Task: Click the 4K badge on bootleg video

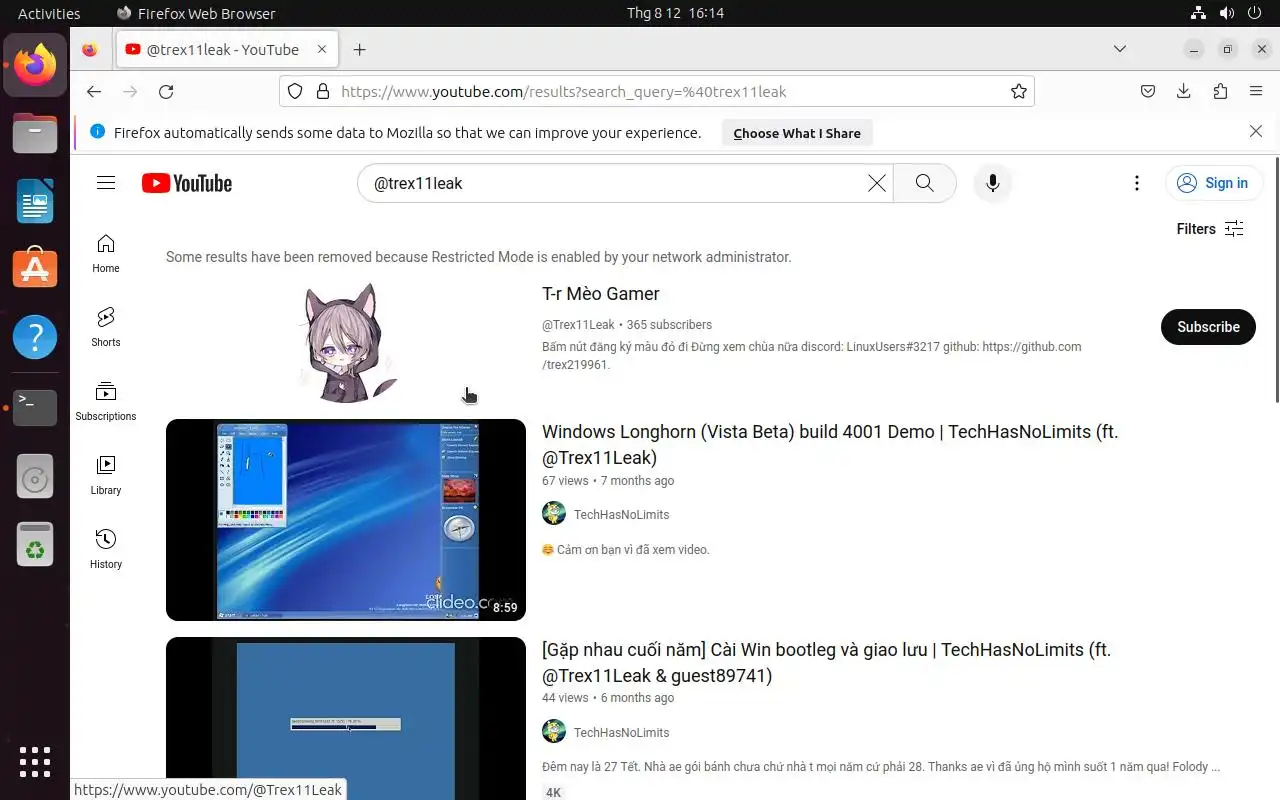Action: [554, 793]
